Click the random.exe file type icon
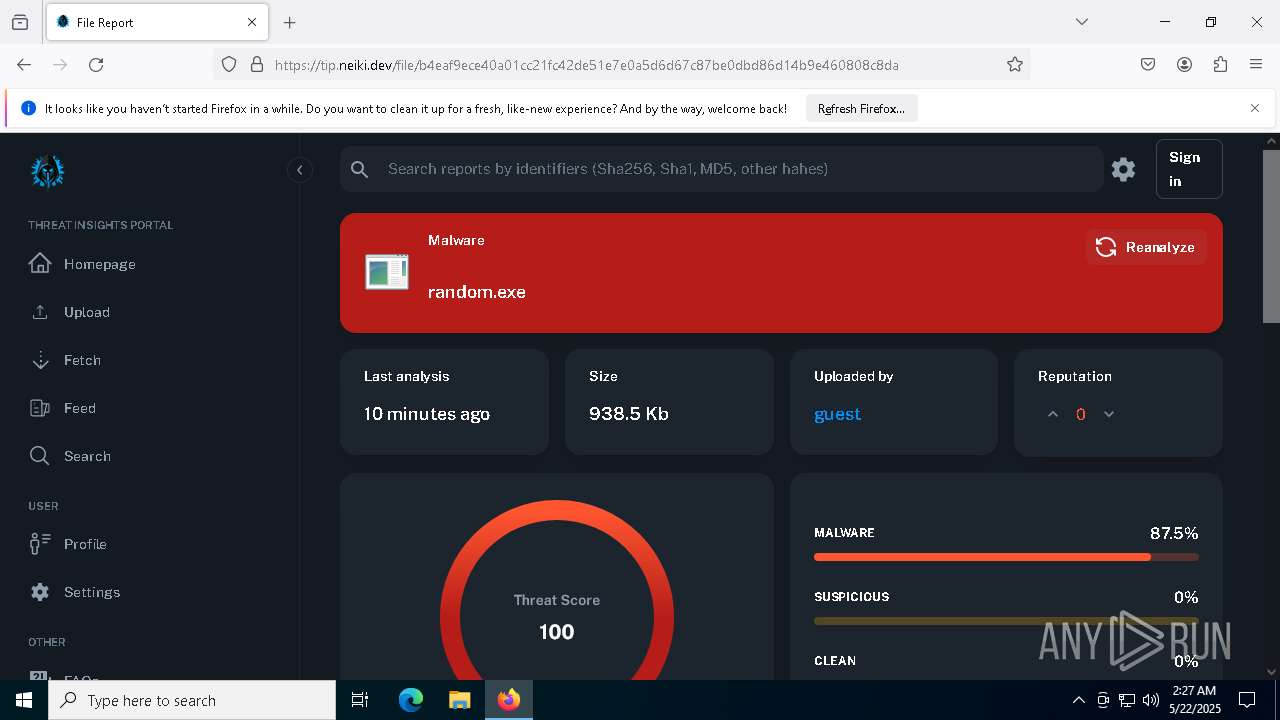Viewport: 1280px width, 720px height. click(387, 272)
